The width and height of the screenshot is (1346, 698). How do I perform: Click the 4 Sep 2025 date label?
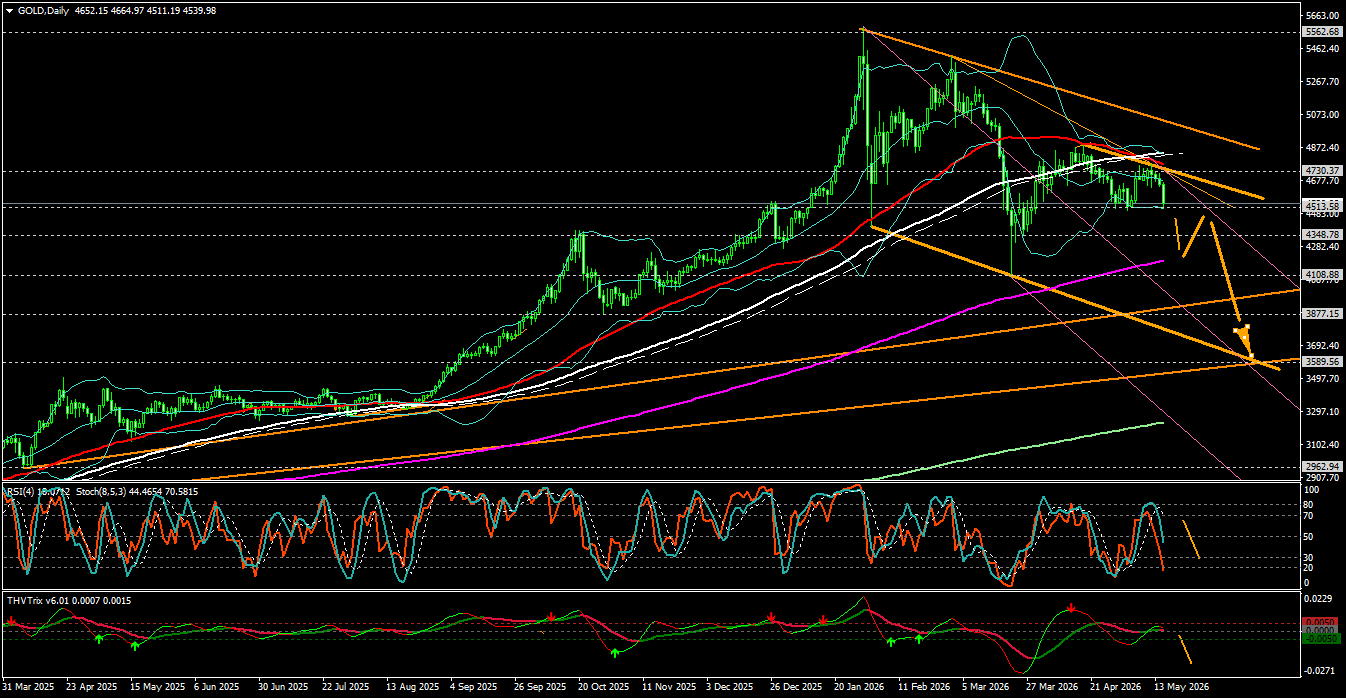tap(473, 688)
